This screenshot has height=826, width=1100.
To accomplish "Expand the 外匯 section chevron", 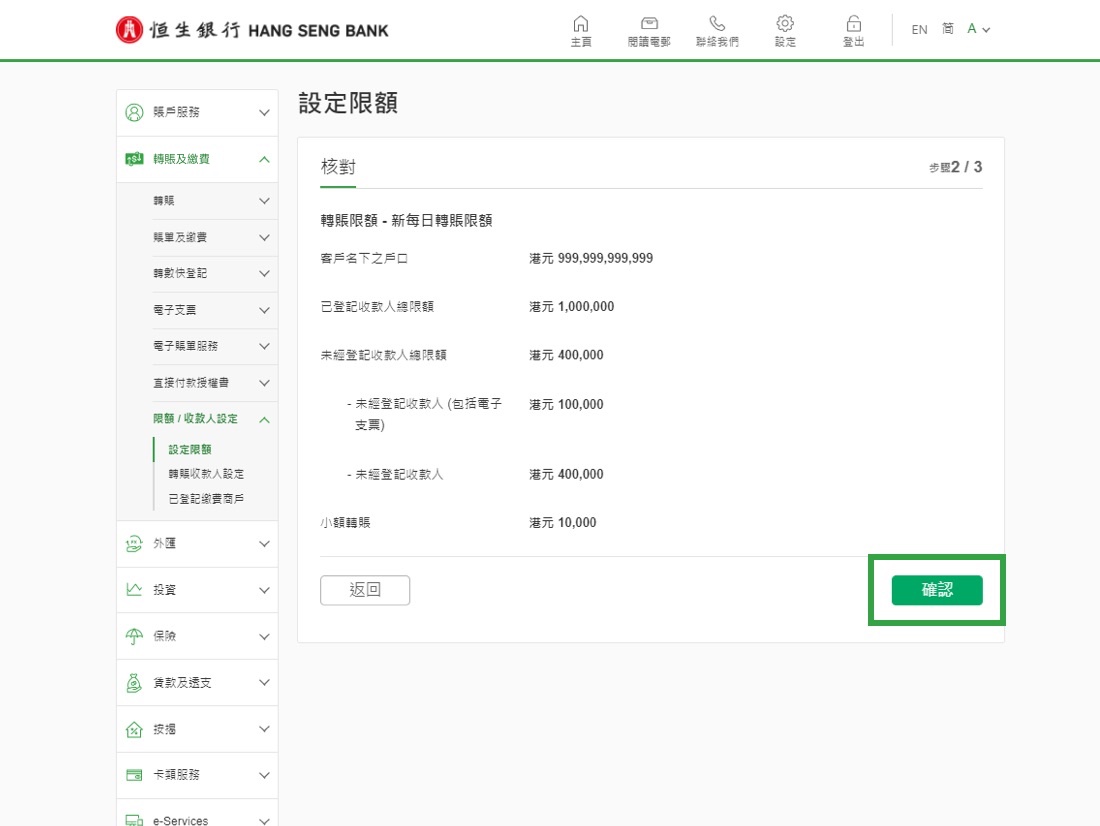I will coord(264,544).
